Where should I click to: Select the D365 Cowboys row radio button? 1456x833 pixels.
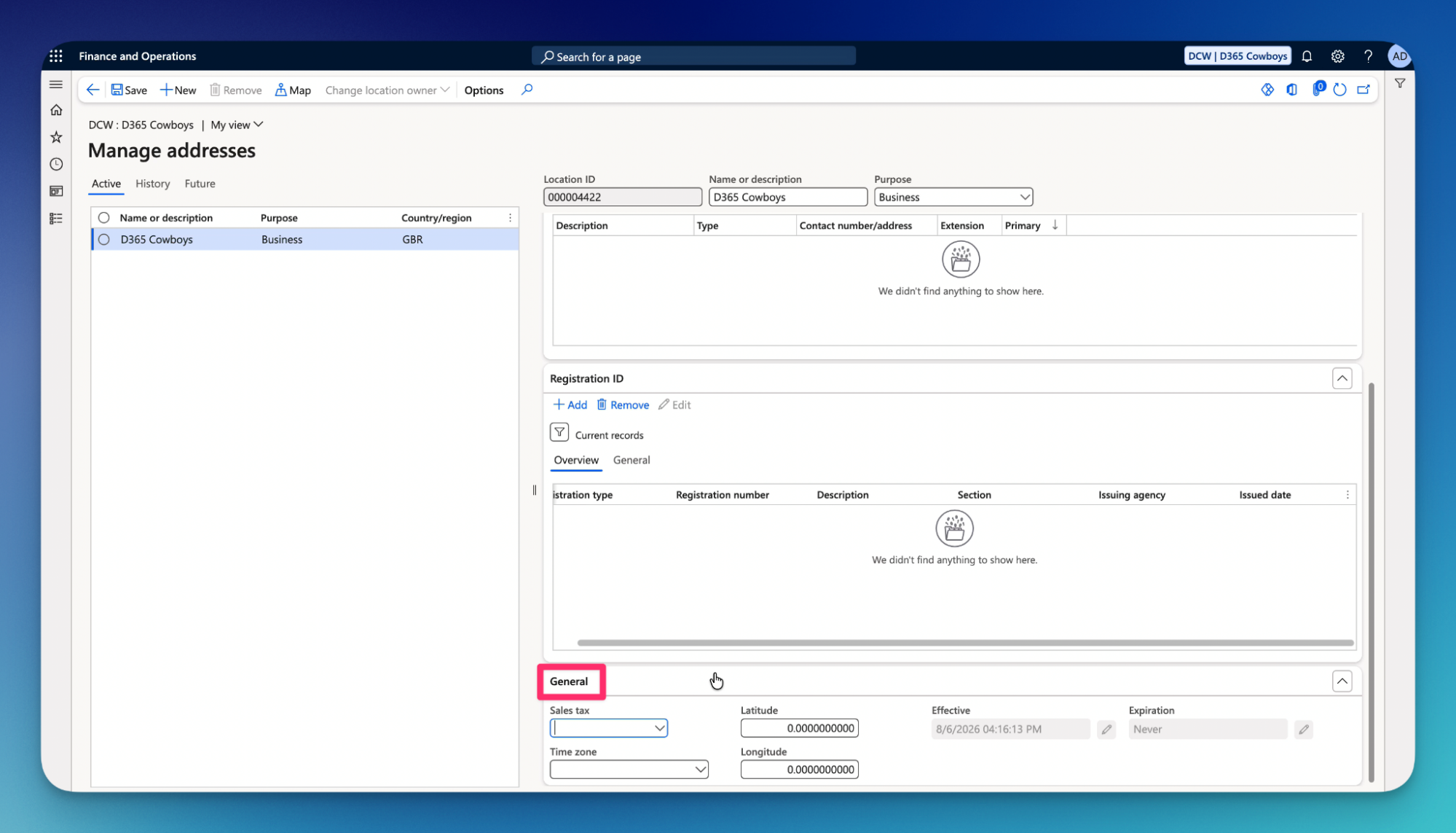(104, 239)
